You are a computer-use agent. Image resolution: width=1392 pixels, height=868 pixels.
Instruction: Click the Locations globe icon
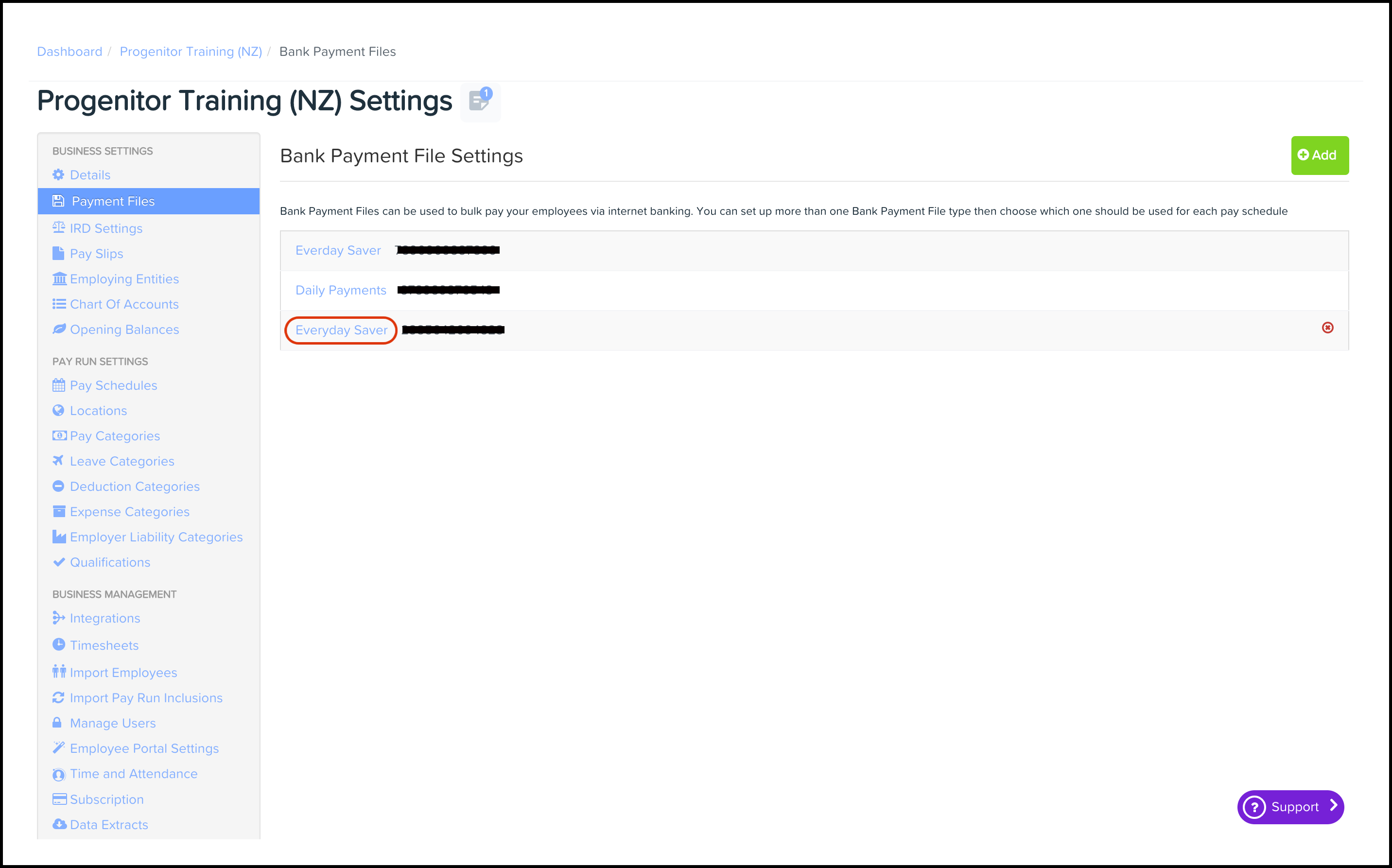point(58,411)
